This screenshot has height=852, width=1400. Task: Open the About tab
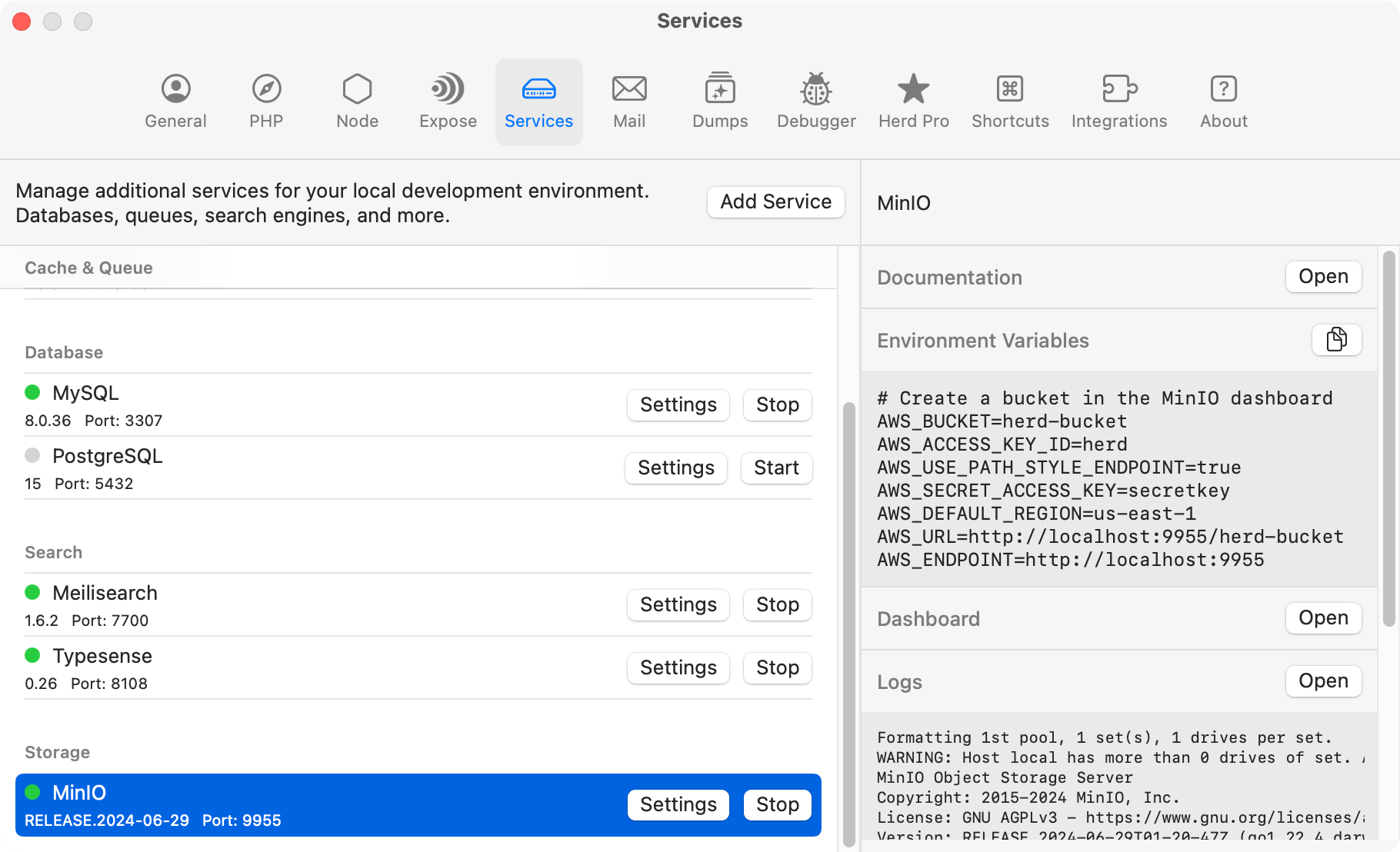1223,100
